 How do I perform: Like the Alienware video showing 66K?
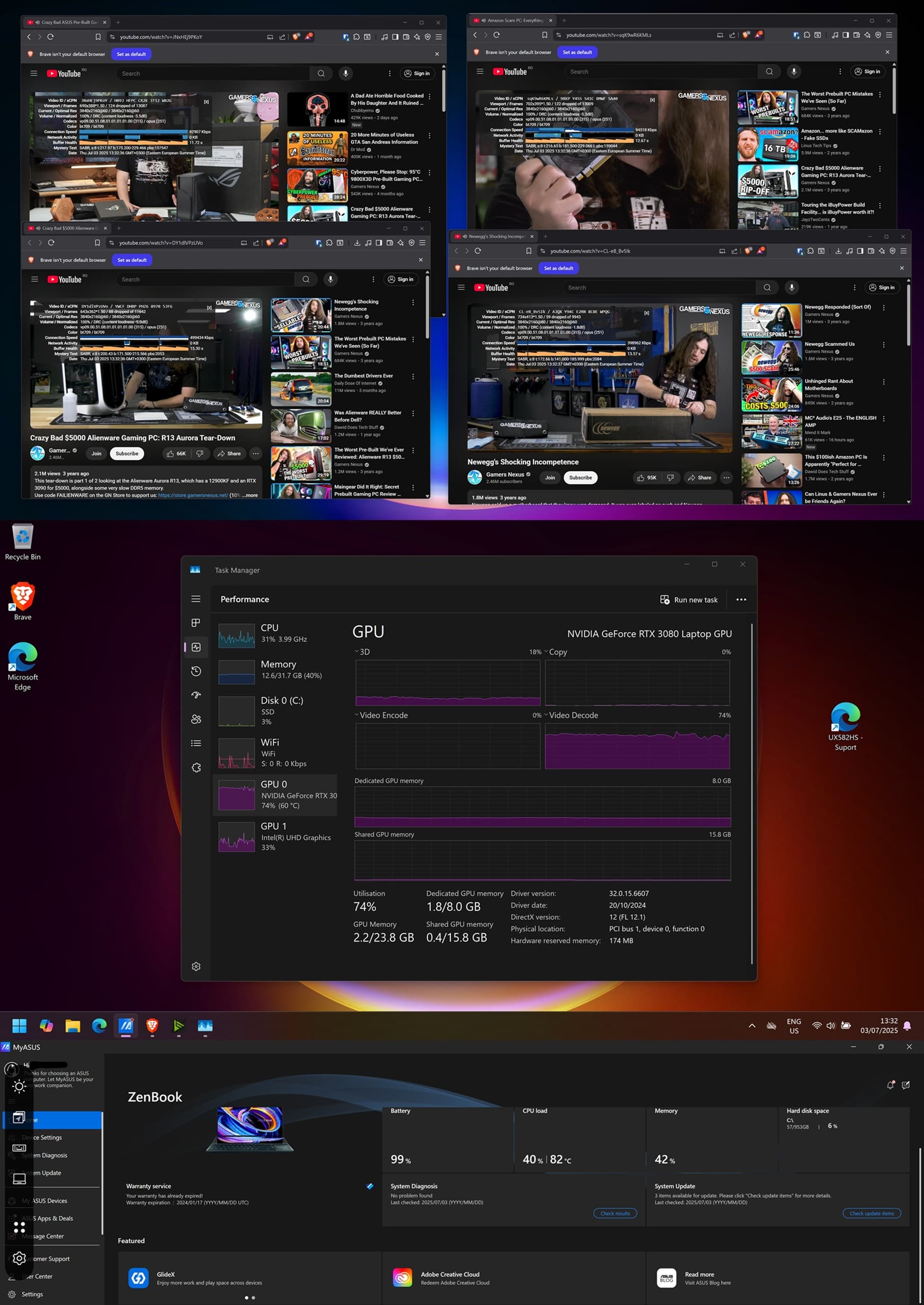point(176,454)
